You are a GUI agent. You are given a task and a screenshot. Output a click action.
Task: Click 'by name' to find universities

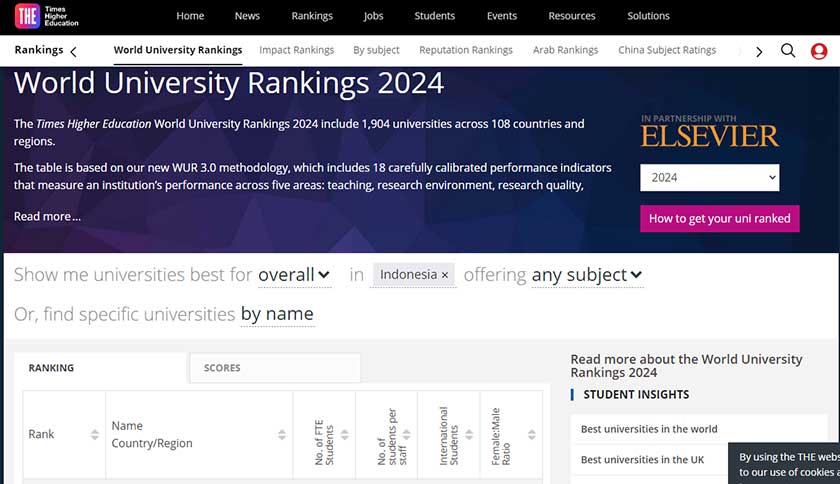(x=277, y=314)
